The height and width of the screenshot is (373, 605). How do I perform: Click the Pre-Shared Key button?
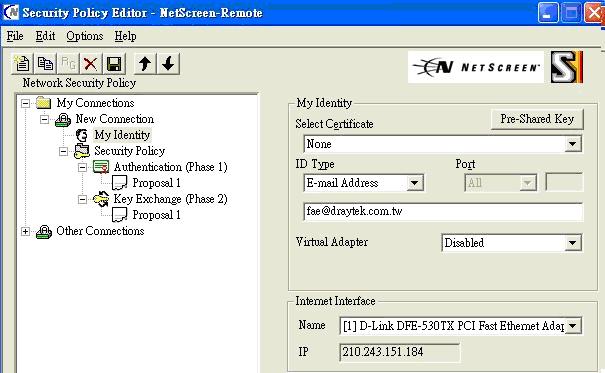[537, 119]
